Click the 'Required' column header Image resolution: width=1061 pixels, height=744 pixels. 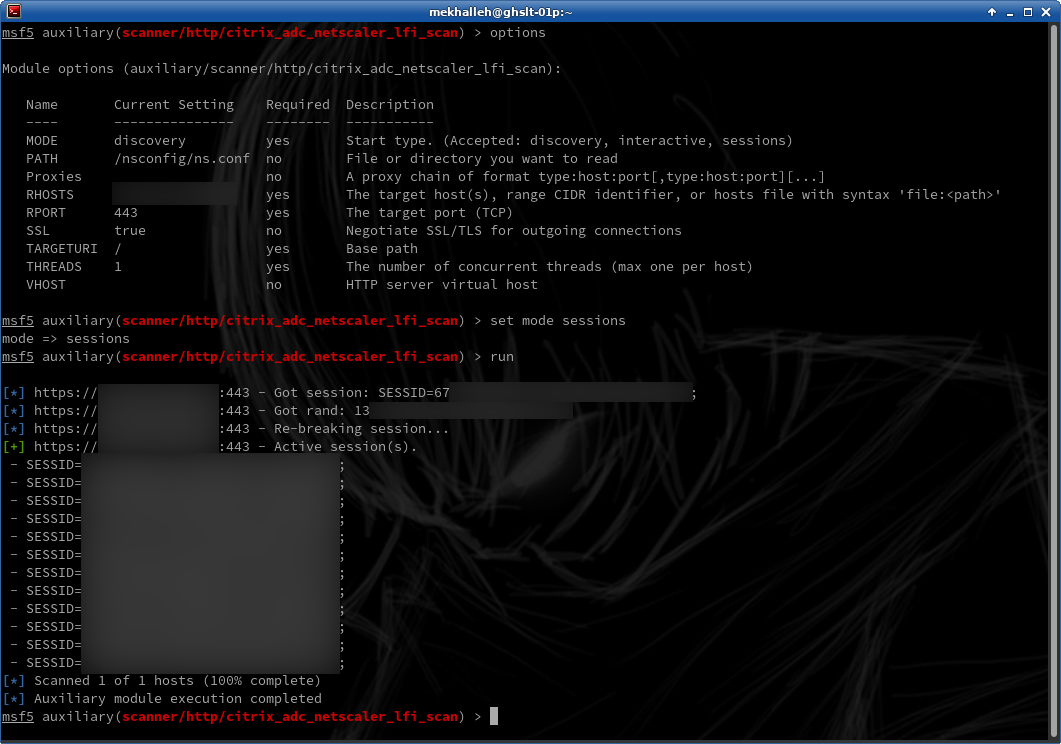point(298,105)
